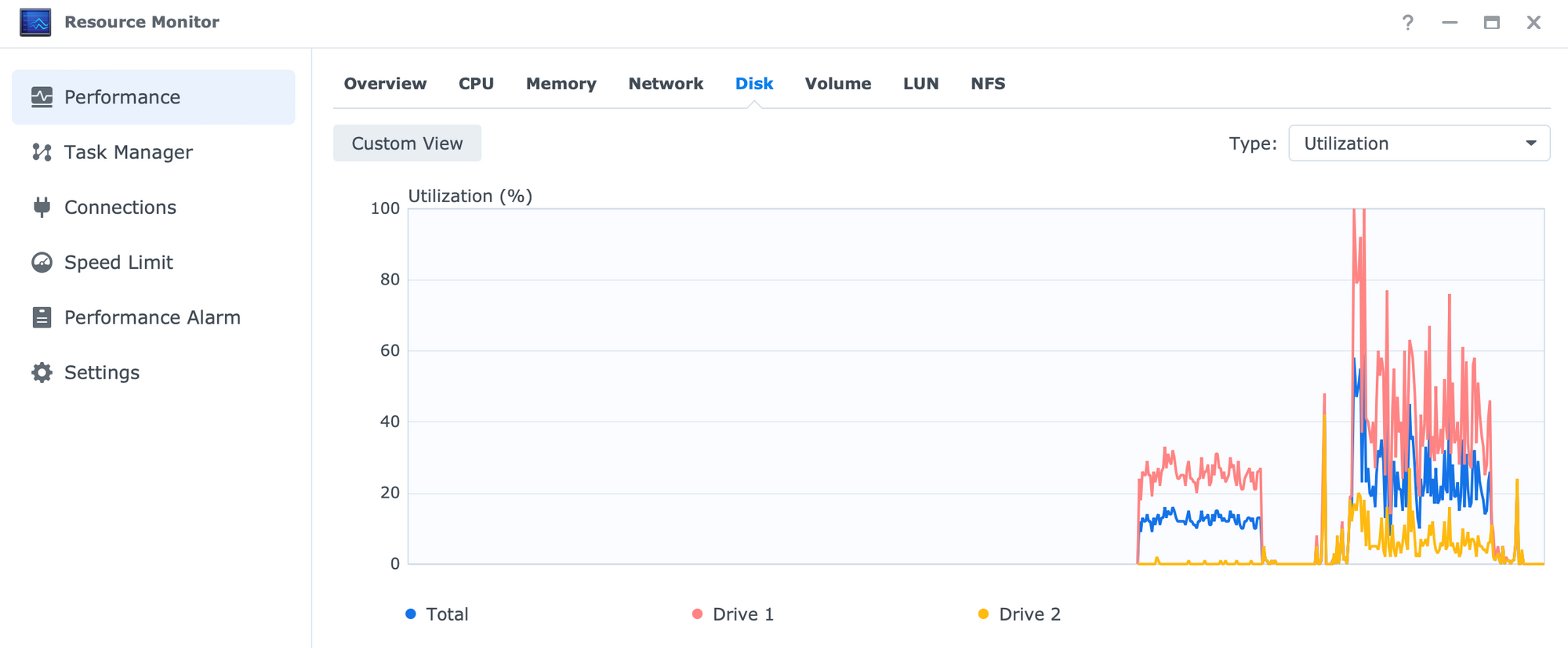Click the Resource Monitor app icon
Viewport: 1568px width, 648px height.
35,22
